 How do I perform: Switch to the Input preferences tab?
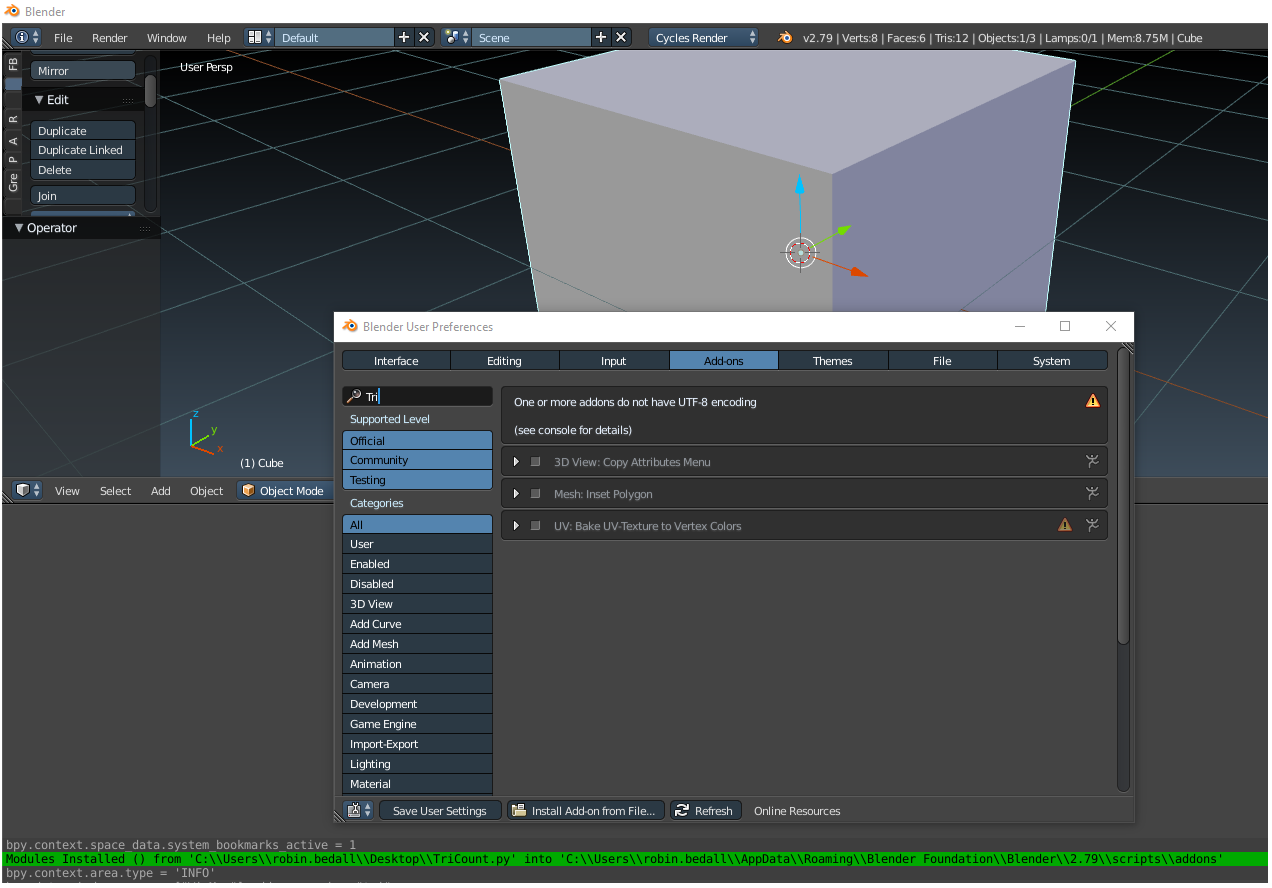click(614, 360)
